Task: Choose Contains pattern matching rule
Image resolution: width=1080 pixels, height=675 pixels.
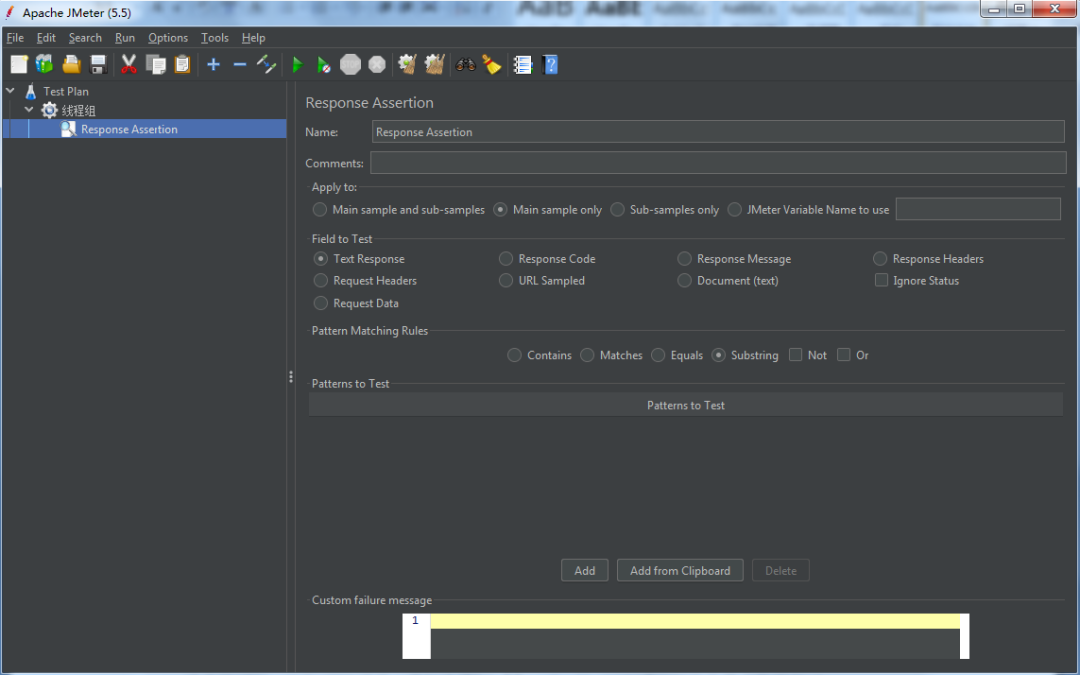Action: click(515, 355)
